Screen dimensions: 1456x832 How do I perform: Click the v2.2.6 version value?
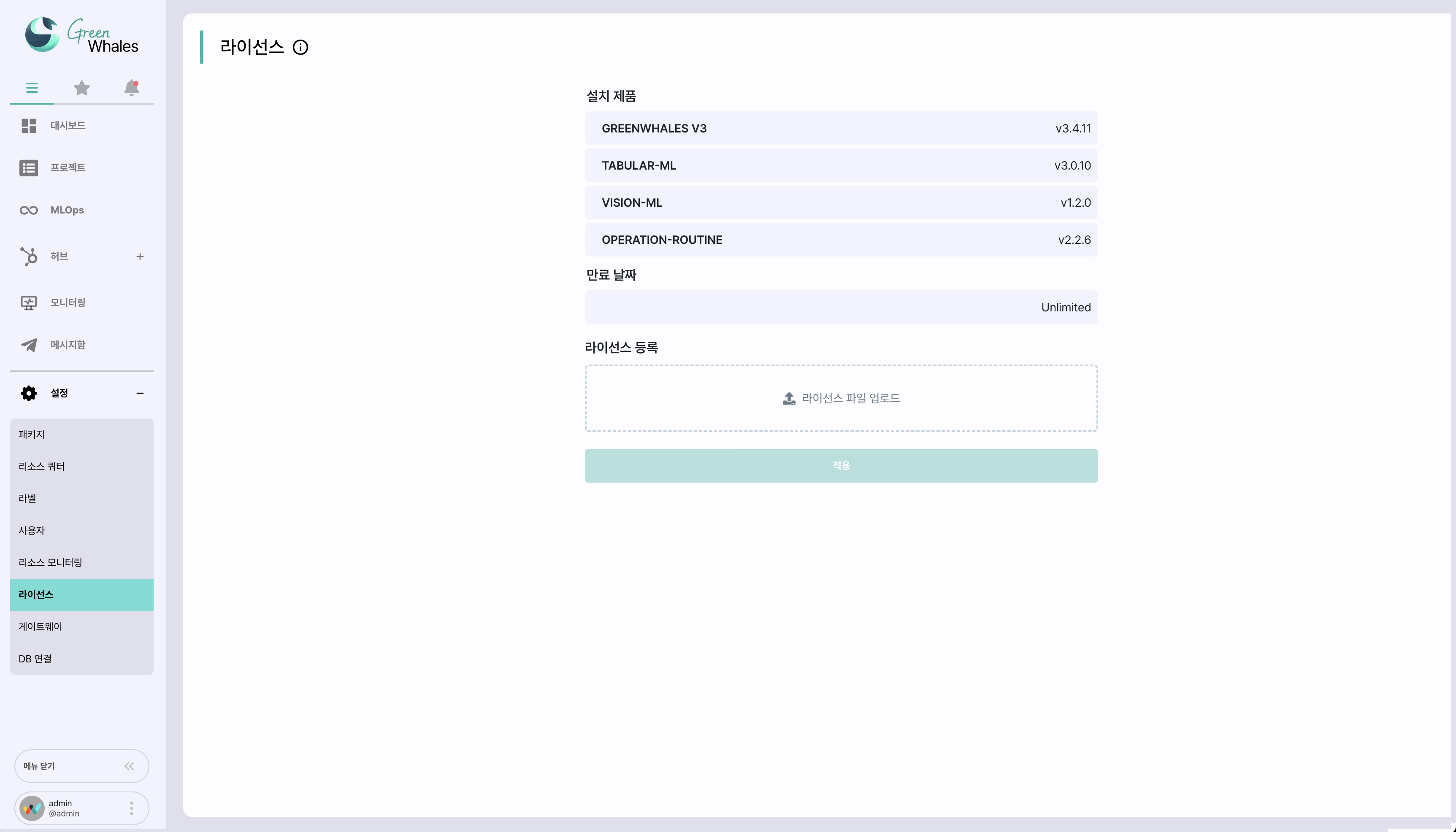tap(1074, 240)
